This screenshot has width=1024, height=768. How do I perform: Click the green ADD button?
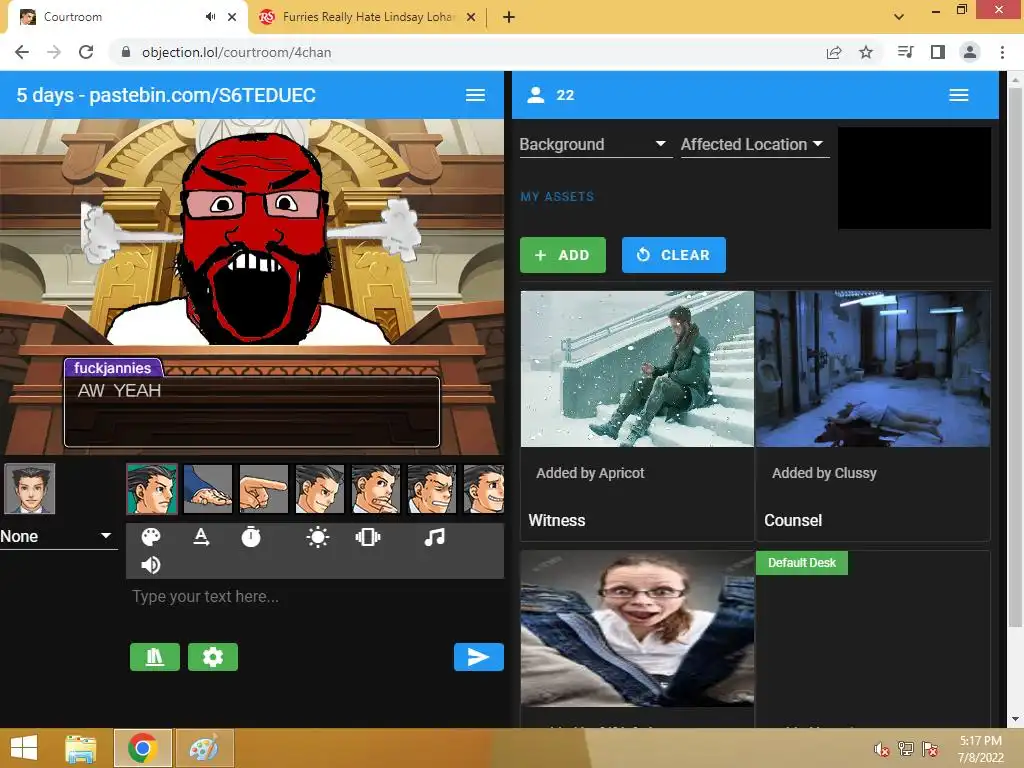563,255
